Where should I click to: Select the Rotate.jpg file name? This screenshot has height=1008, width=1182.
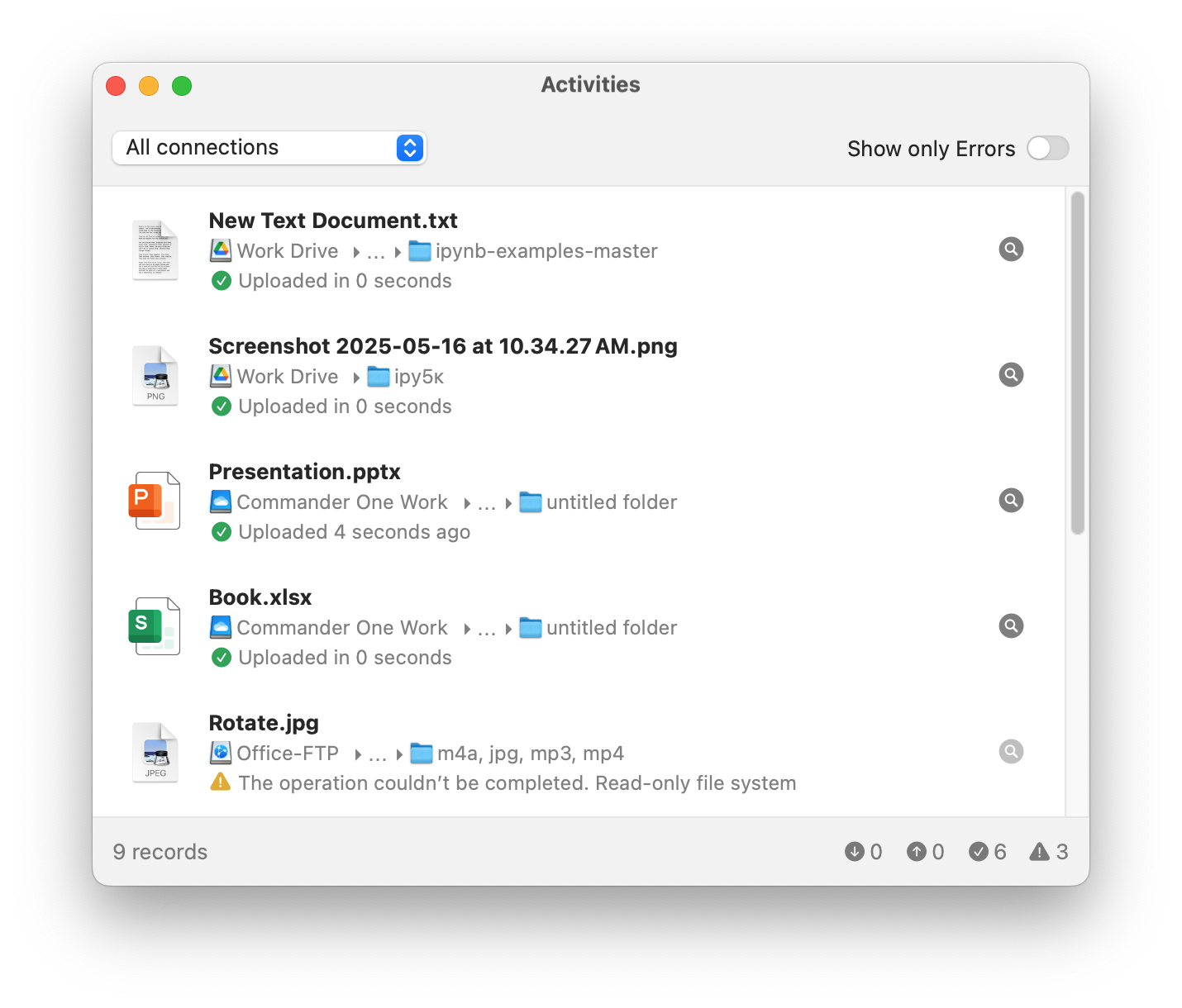coord(264,723)
